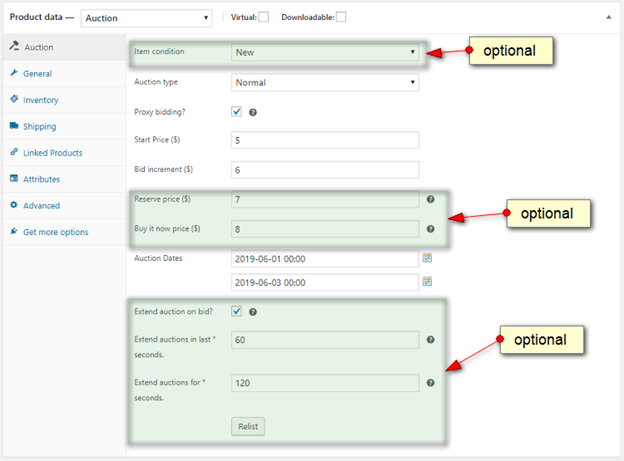The height and width of the screenshot is (461, 624).
Task: Open the Get more options link
Action: [x=55, y=232]
